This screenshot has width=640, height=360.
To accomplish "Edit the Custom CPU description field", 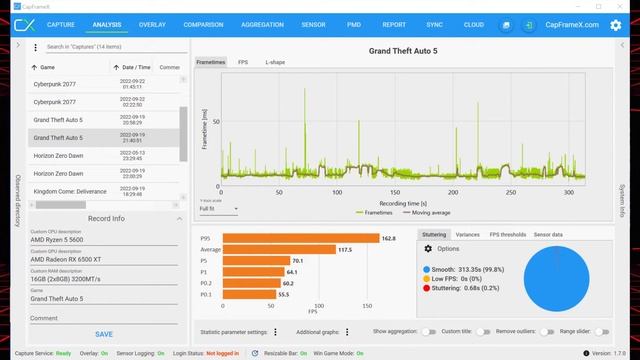I will point(104,240).
